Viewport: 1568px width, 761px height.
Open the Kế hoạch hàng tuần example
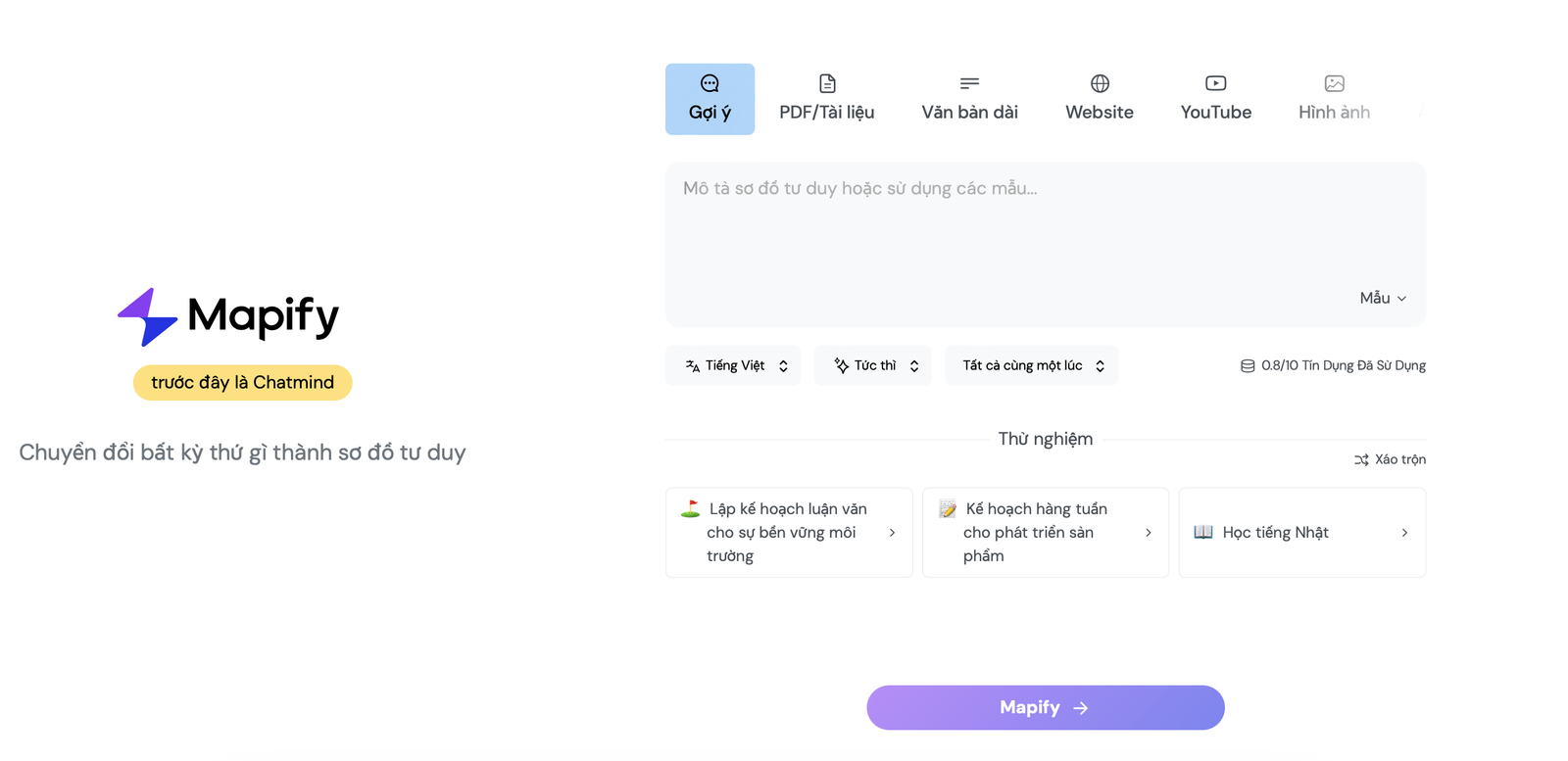(1045, 532)
